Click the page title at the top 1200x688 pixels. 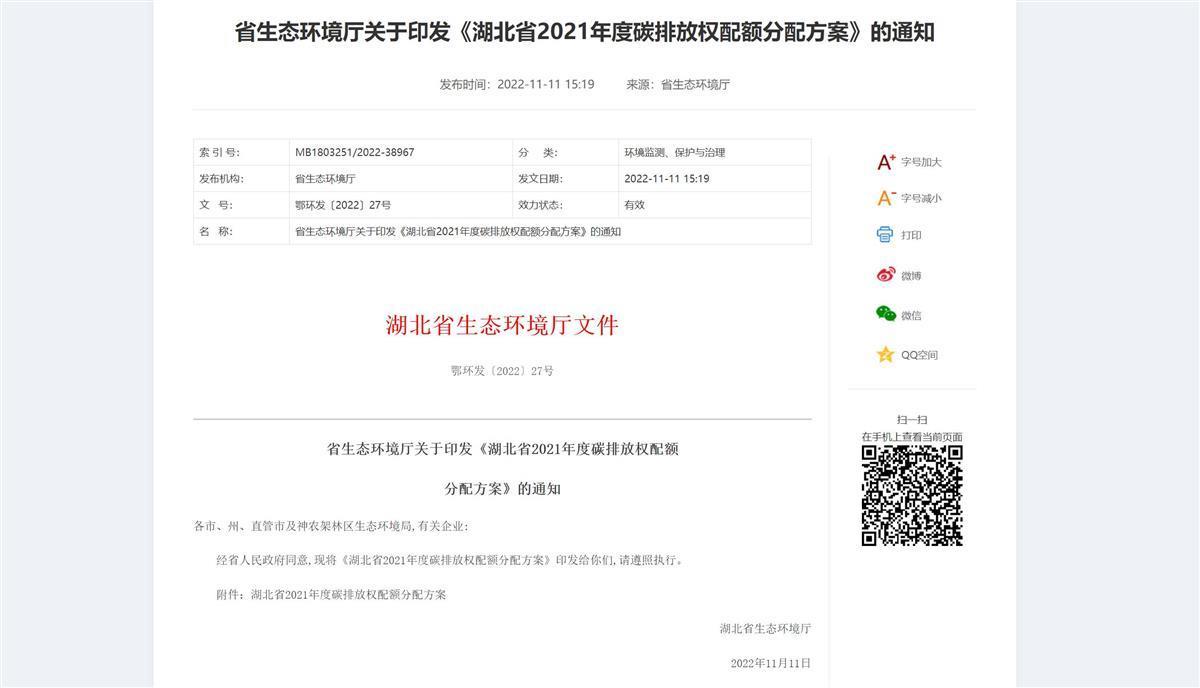click(584, 32)
